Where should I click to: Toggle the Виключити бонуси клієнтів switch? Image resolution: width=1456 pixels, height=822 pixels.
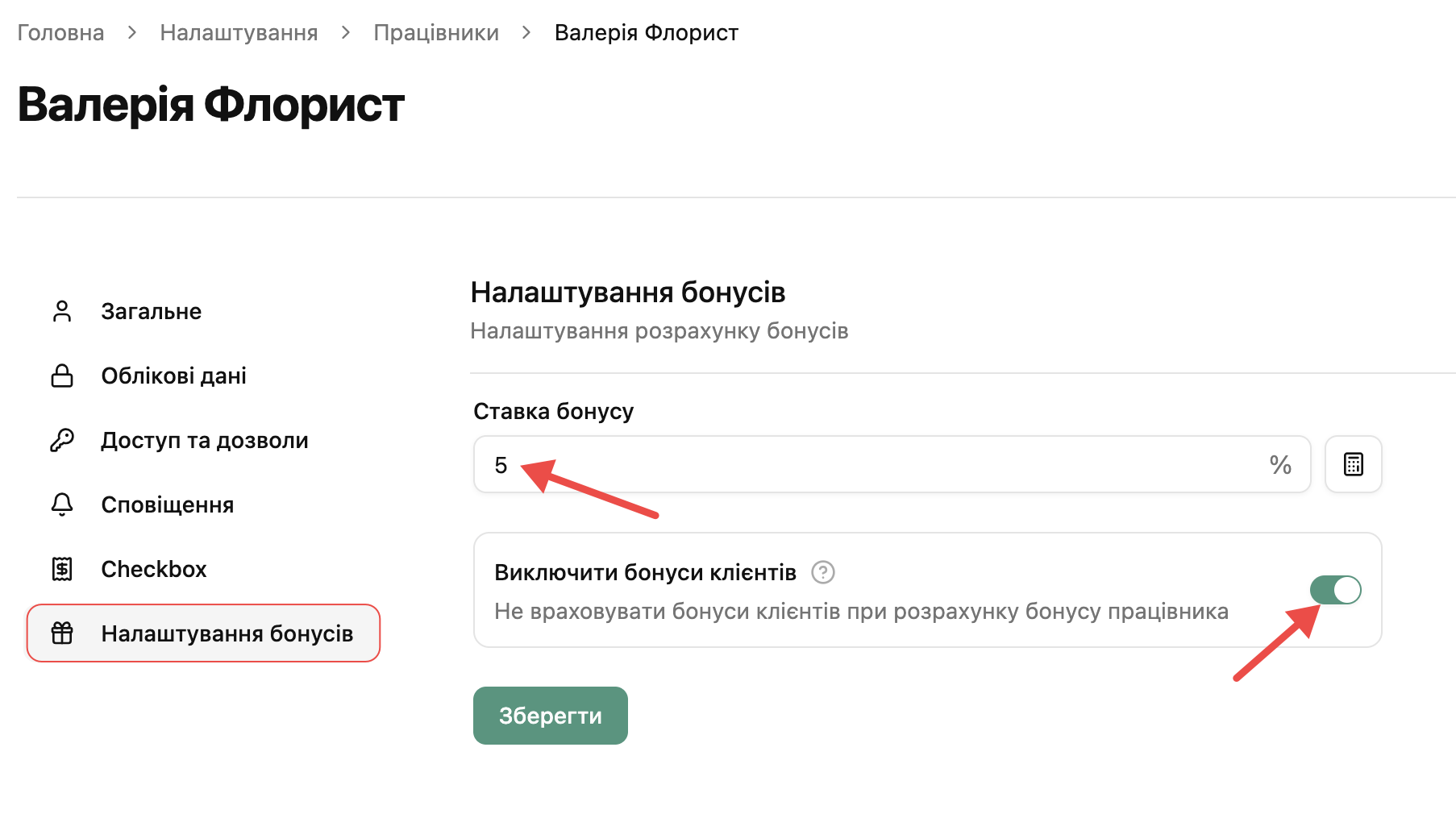1336,590
